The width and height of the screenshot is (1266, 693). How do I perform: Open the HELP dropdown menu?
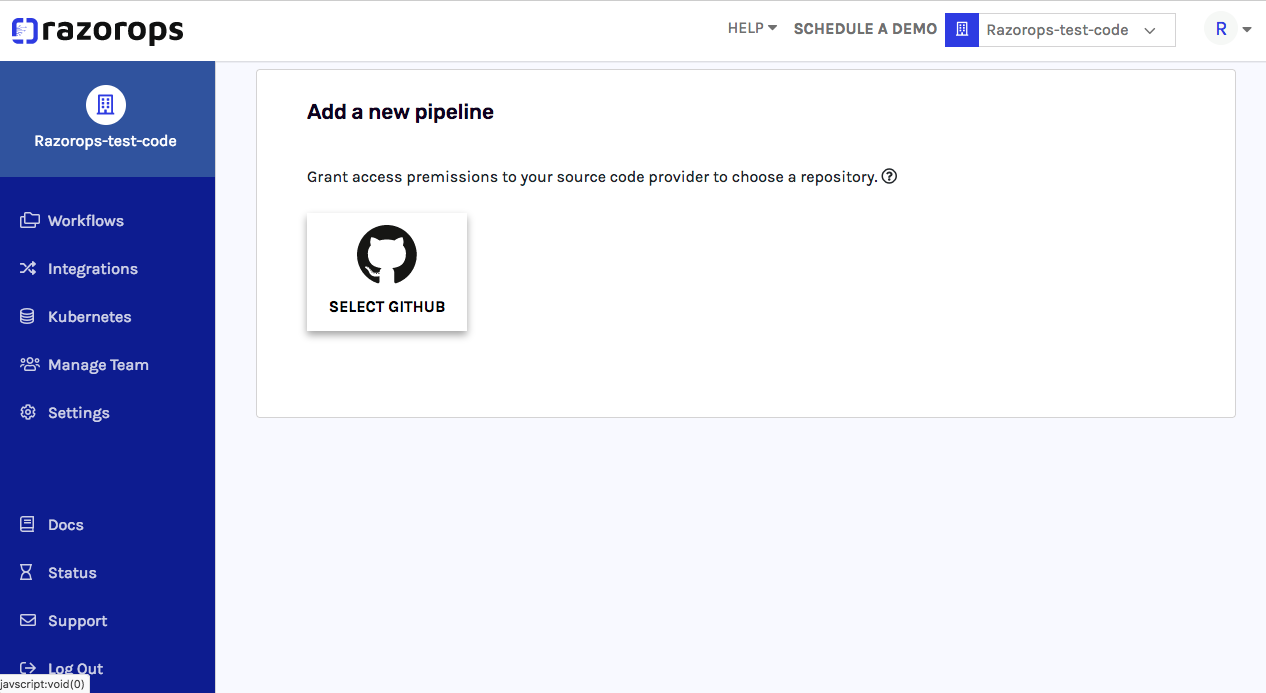(752, 29)
